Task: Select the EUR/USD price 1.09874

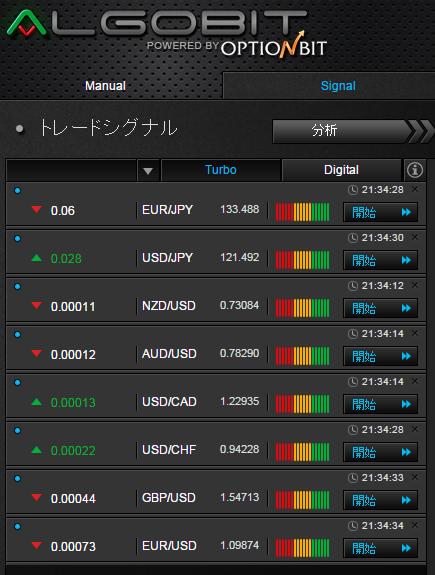Action: point(240,545)
